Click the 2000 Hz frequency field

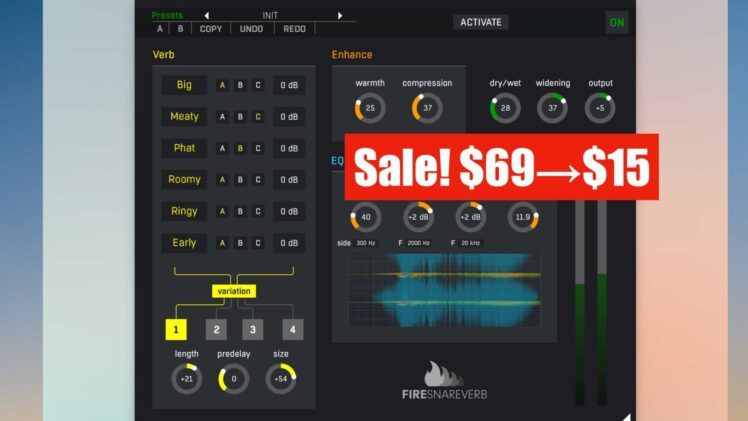click(418, 243)
